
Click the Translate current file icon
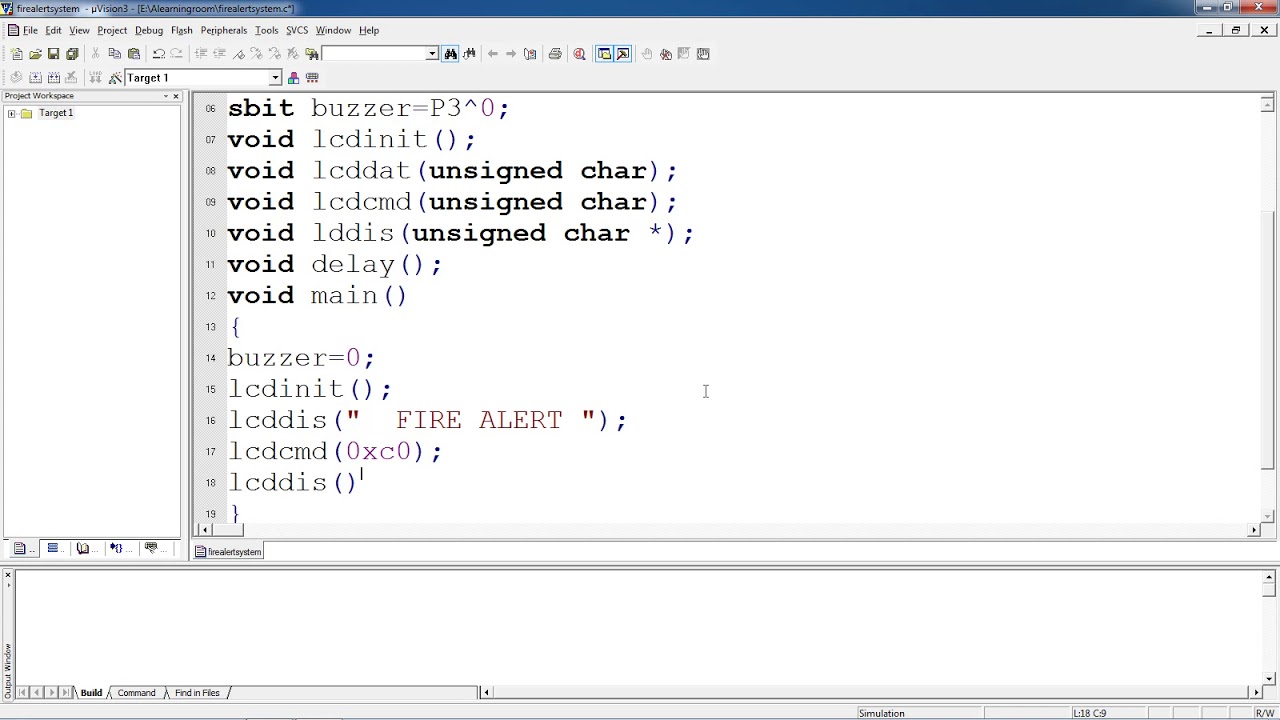click(16, 78)
